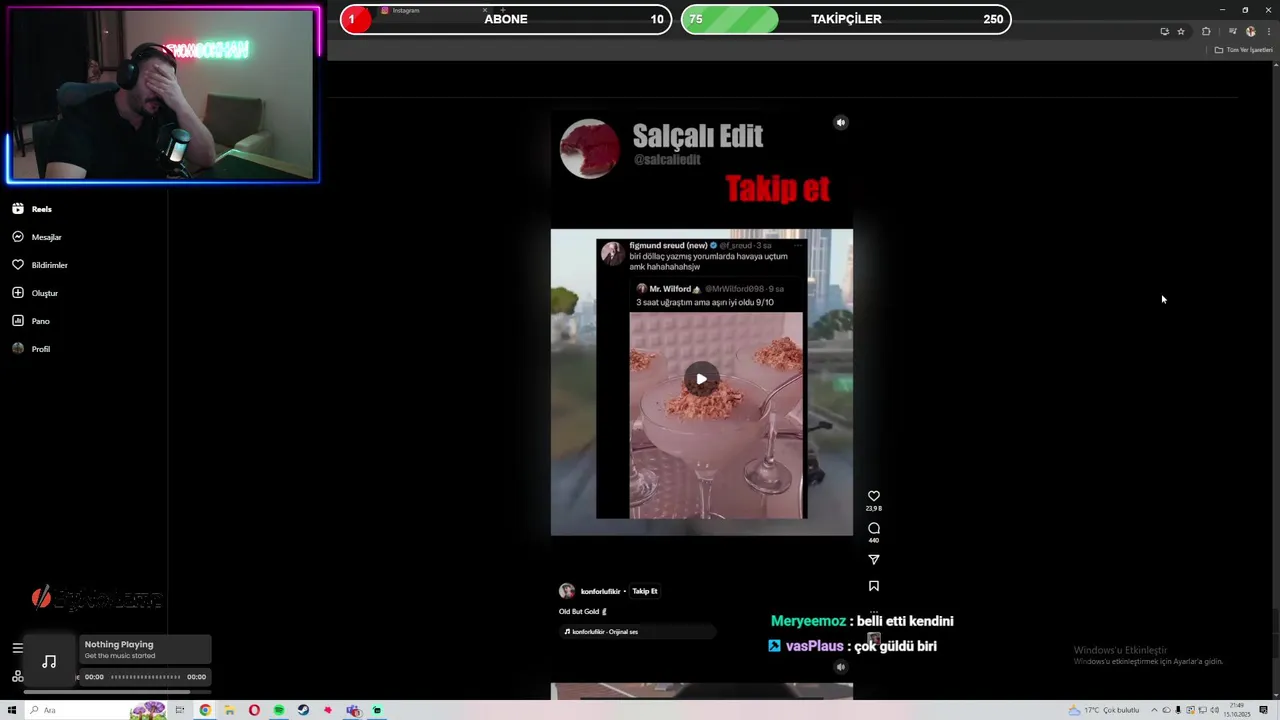Click the install app icon in address bar
Viewport: 1280px width, 720px height.
coord(1164,32)
